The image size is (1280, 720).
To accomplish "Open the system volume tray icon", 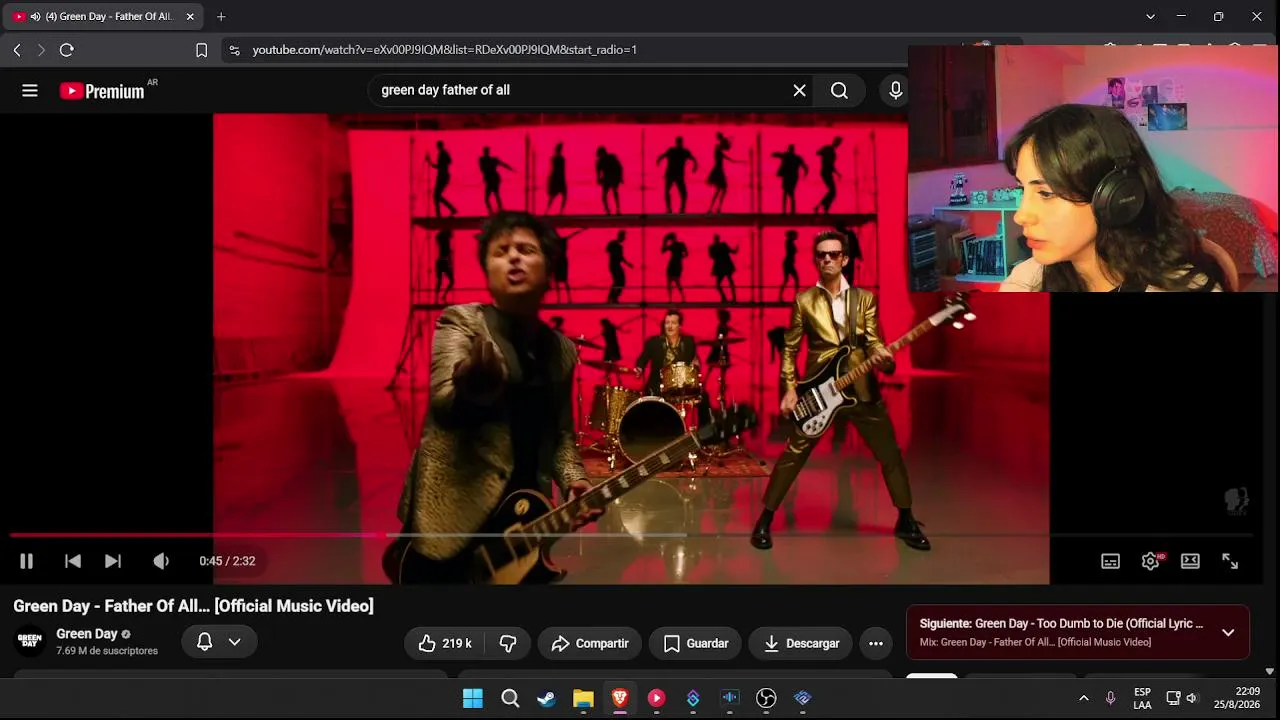I will pos(1191,698).
